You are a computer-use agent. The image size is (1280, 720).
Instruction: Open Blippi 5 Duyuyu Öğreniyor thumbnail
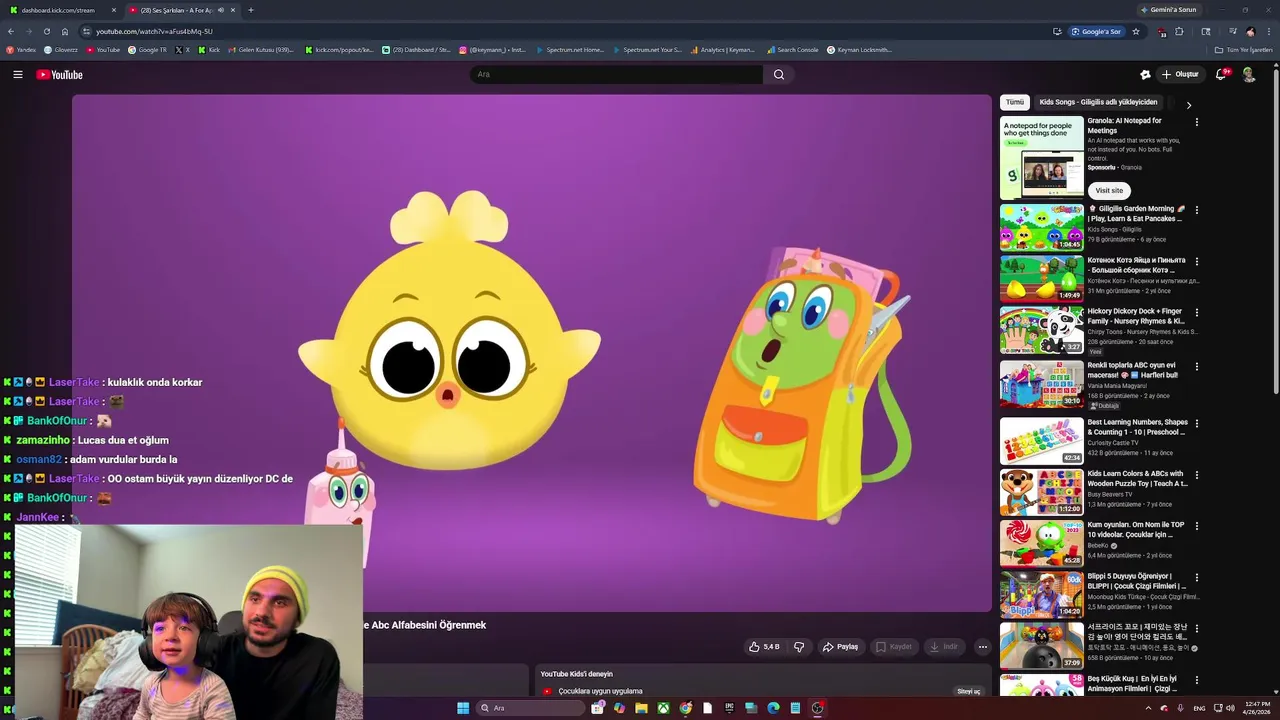point(1041,593)
